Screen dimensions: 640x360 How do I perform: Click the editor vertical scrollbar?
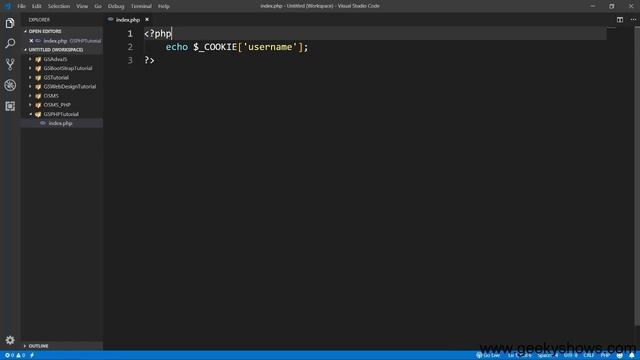637,176
